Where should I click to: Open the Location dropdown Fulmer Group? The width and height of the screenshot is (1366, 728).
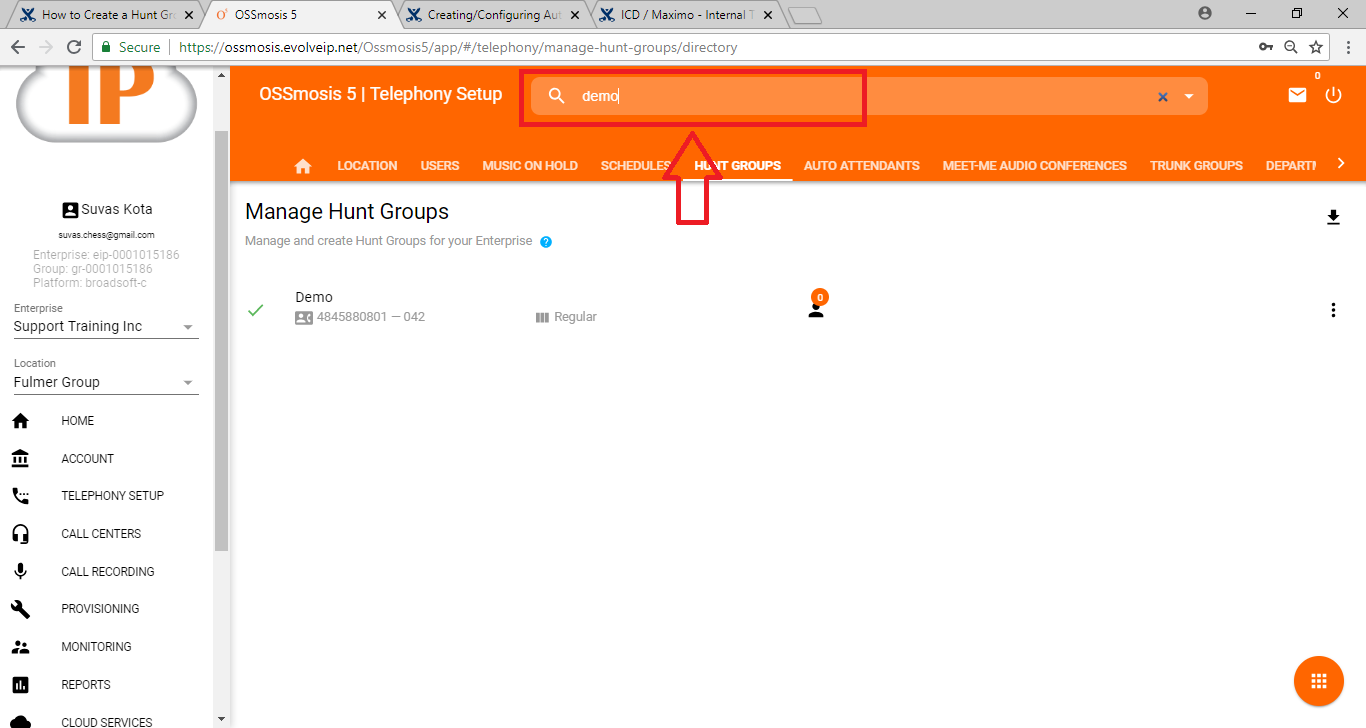(105, 382)
